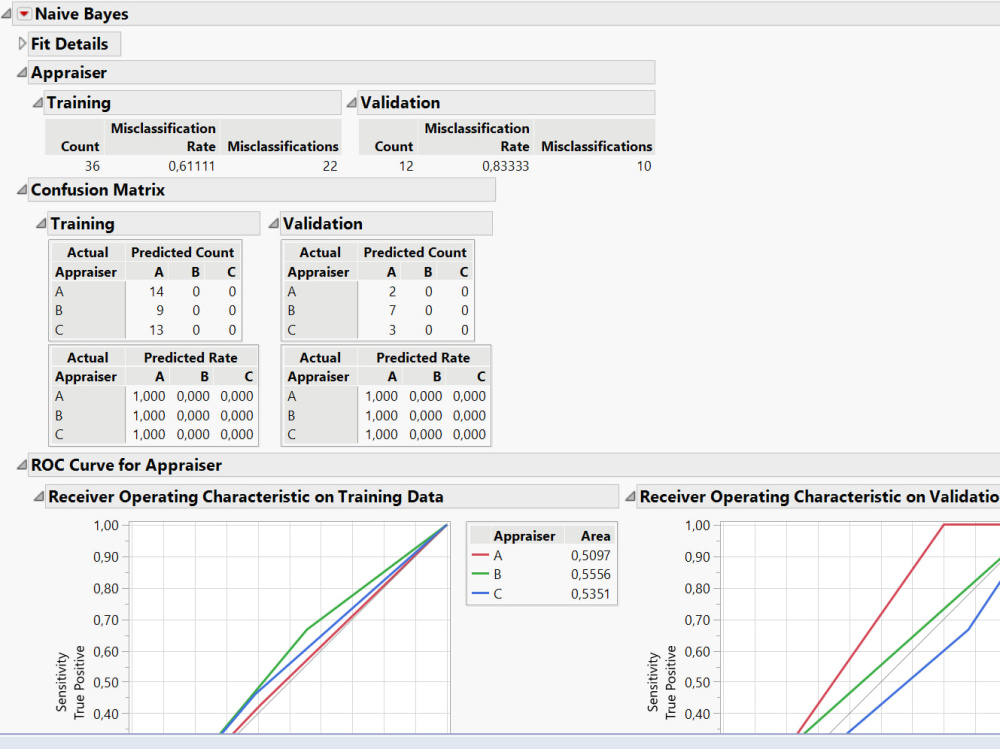The image size is (1000, 749).
Task: Collapse the Confusion Matrix section
Action: (22, 189)
